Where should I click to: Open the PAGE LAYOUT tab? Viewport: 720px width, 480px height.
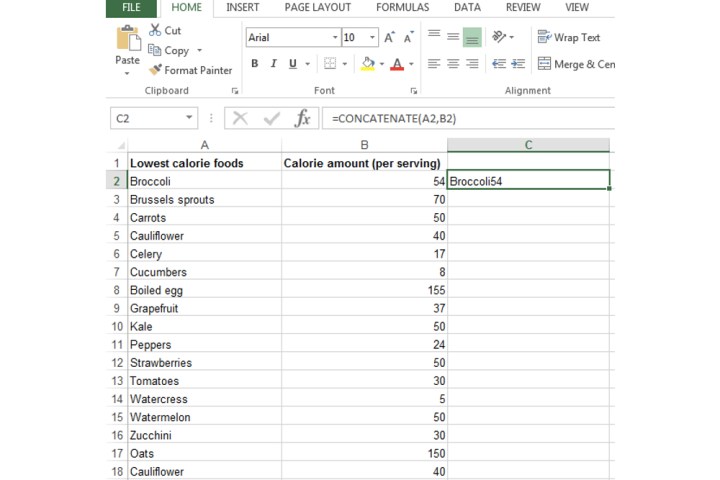coord(317,8)
